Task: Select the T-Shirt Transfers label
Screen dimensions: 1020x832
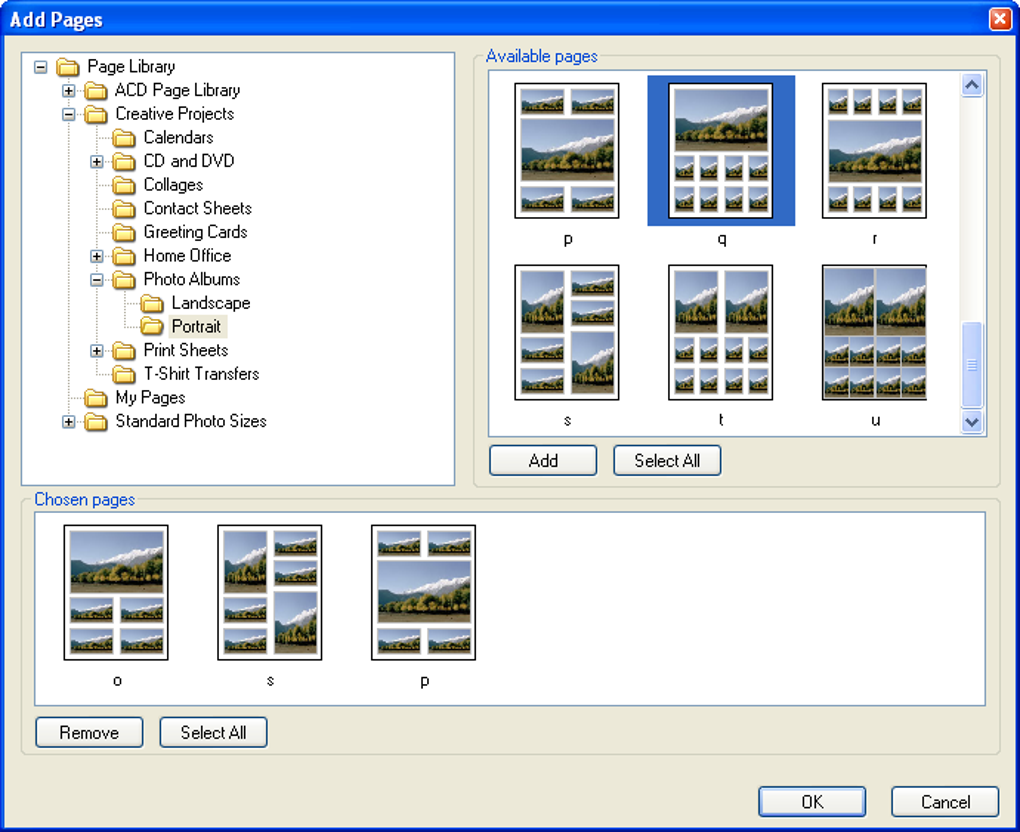Action: point(201,373)
